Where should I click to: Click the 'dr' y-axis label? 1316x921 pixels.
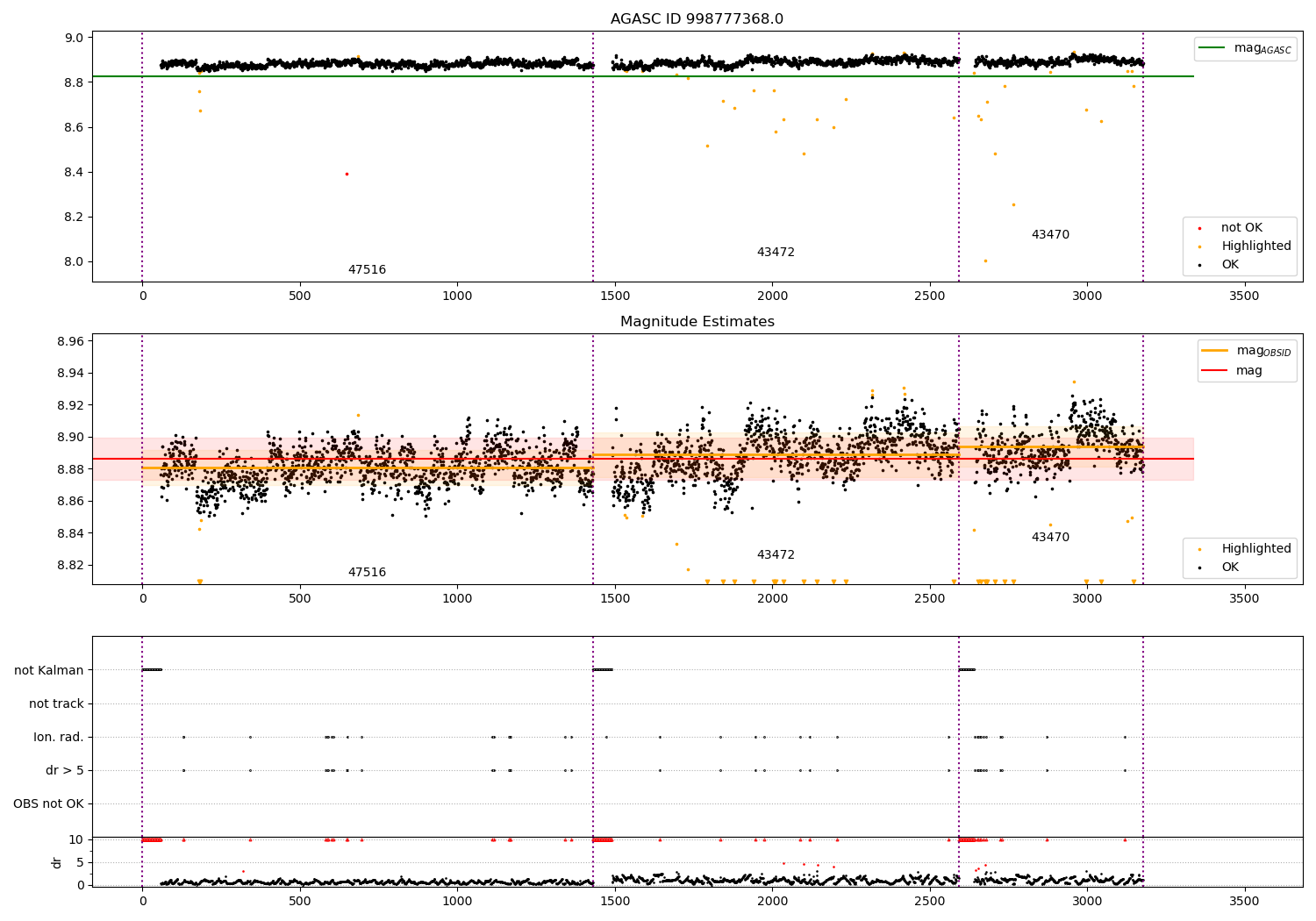click(57, 862)
